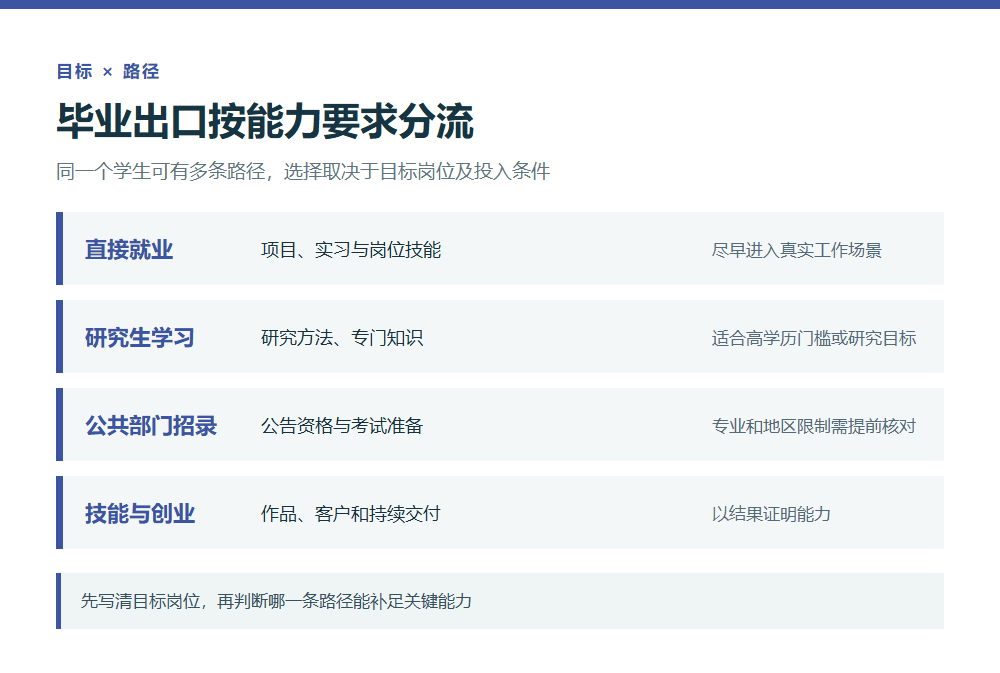The height and width of the screenshot is (673, 1000).
Task: Select the heading '毕业出口按能力要求分流'
Action: pyautogui.click(x=265, y=121)
